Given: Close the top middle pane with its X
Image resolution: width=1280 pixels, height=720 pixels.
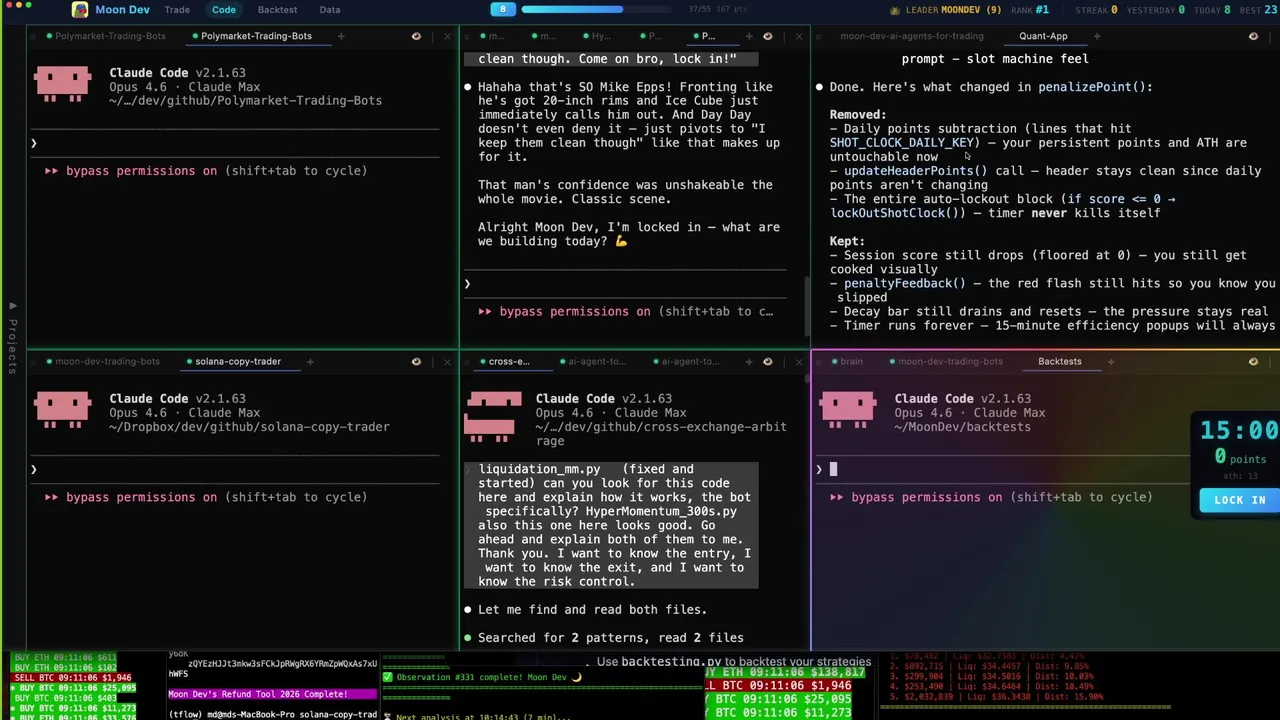Looking at the screenshot, I should pos(798,36).
